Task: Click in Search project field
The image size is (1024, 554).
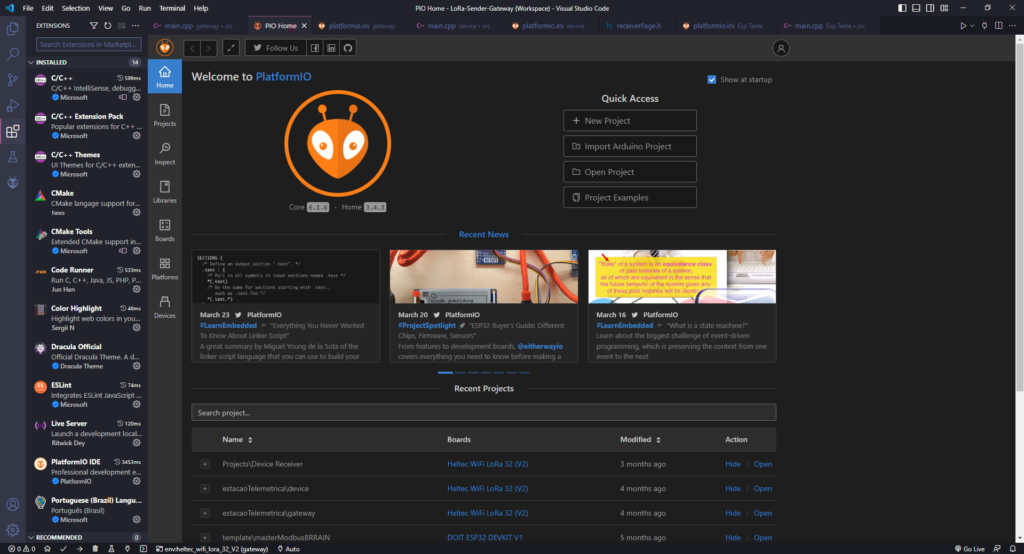Action: pyautogui.click(x=483, y=412)
